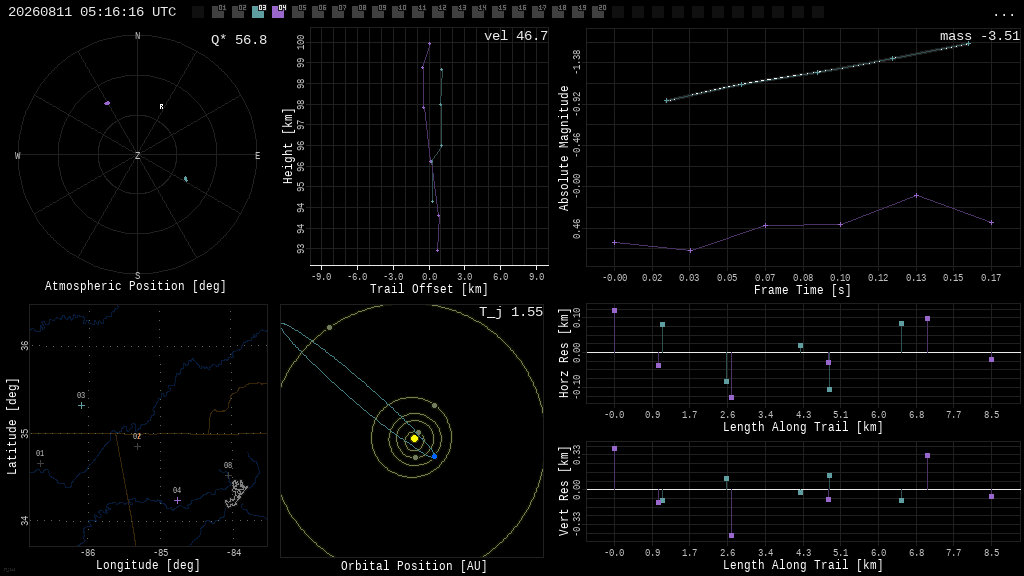Select station 12 square

coord(438,12)
